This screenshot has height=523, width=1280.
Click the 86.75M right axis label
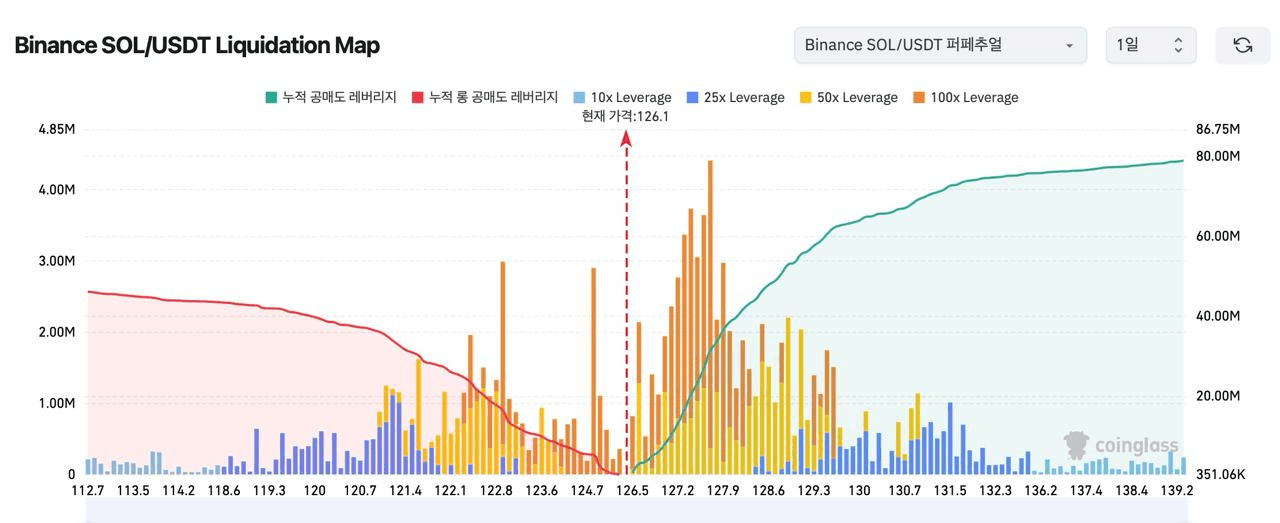[x=1218, y=129]
